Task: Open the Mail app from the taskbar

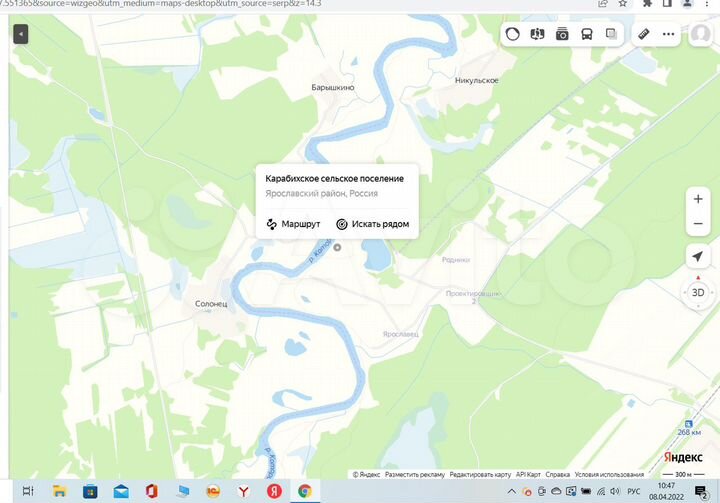Action: click(x=121, y=491)
